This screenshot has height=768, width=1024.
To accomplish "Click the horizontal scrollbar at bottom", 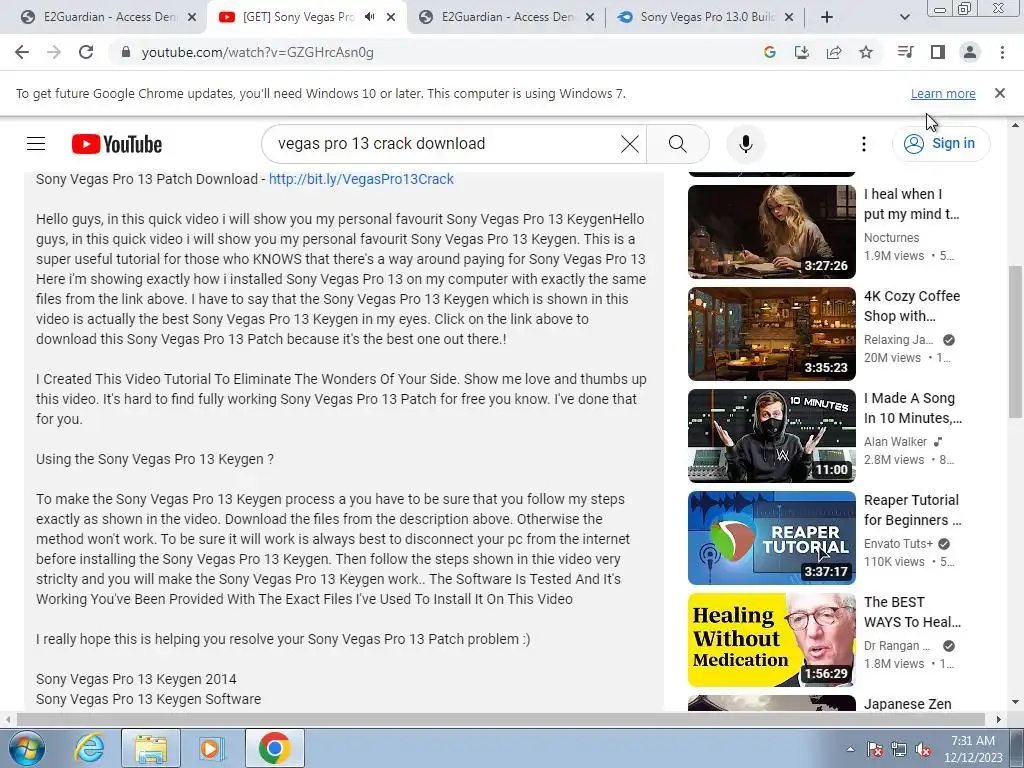I will click(x=500, y=719).
